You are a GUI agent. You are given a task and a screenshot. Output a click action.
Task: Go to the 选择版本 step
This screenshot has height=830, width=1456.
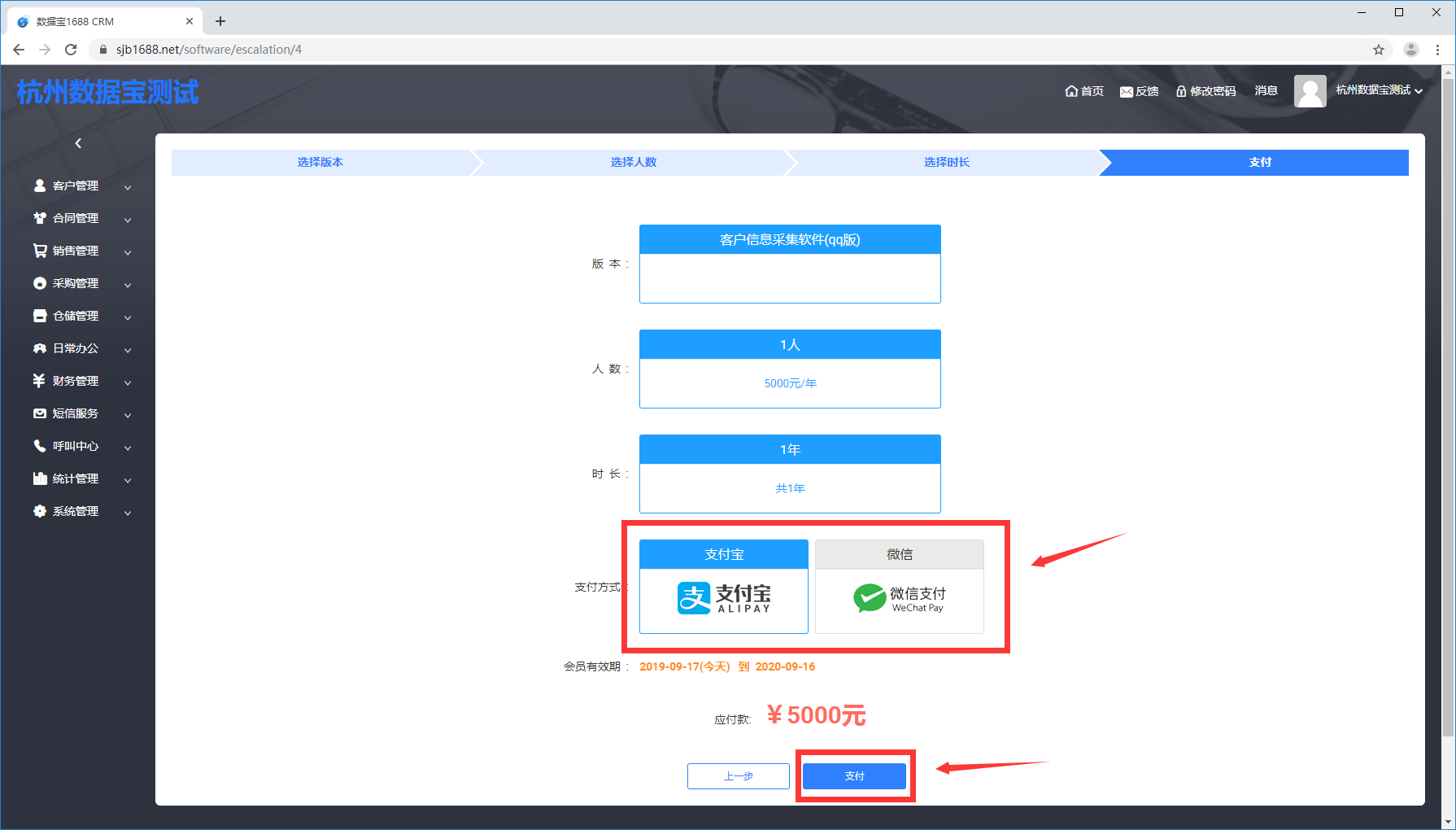[320, 162]
